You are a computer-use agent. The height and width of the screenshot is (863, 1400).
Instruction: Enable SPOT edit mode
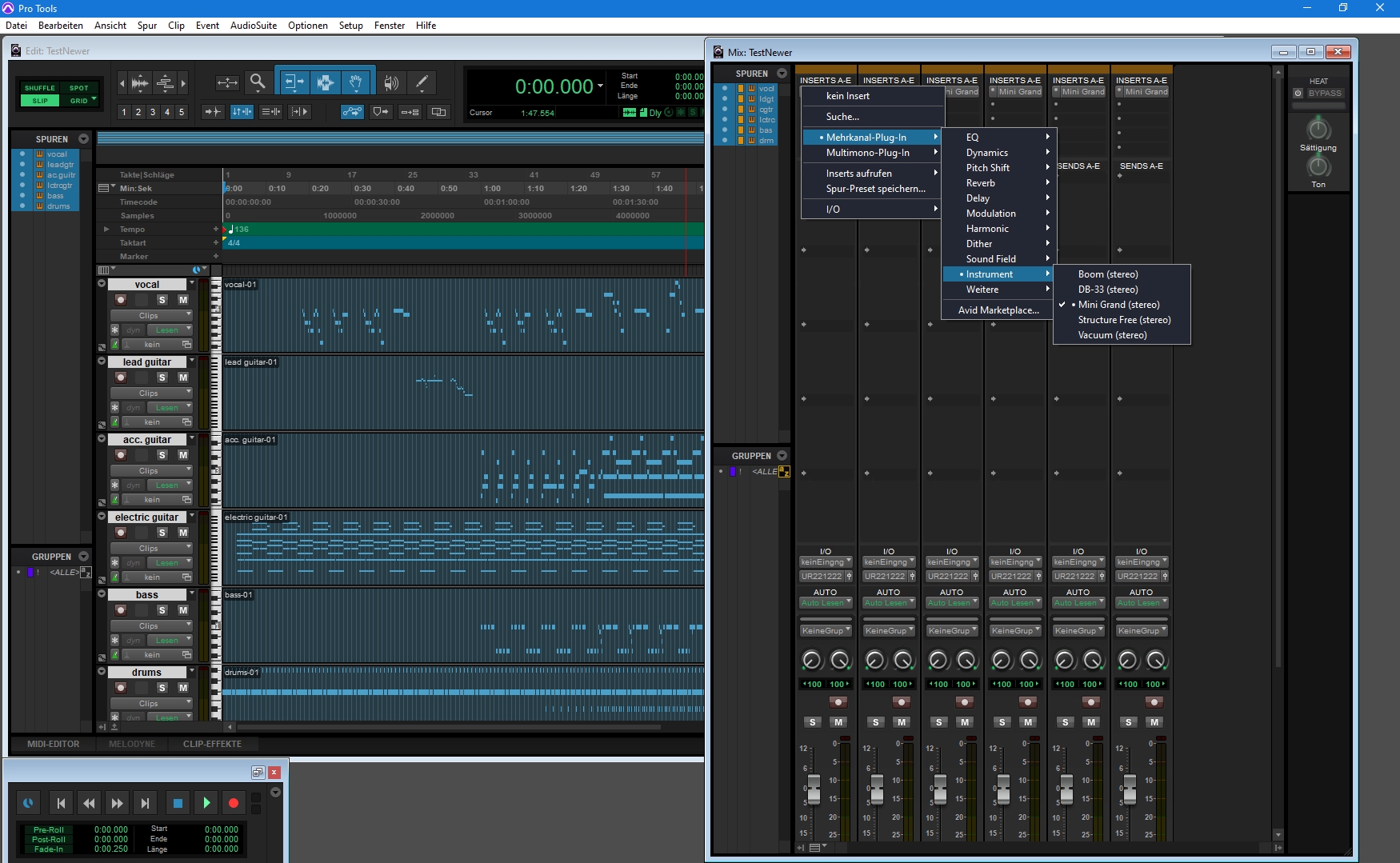pos(78,88)
